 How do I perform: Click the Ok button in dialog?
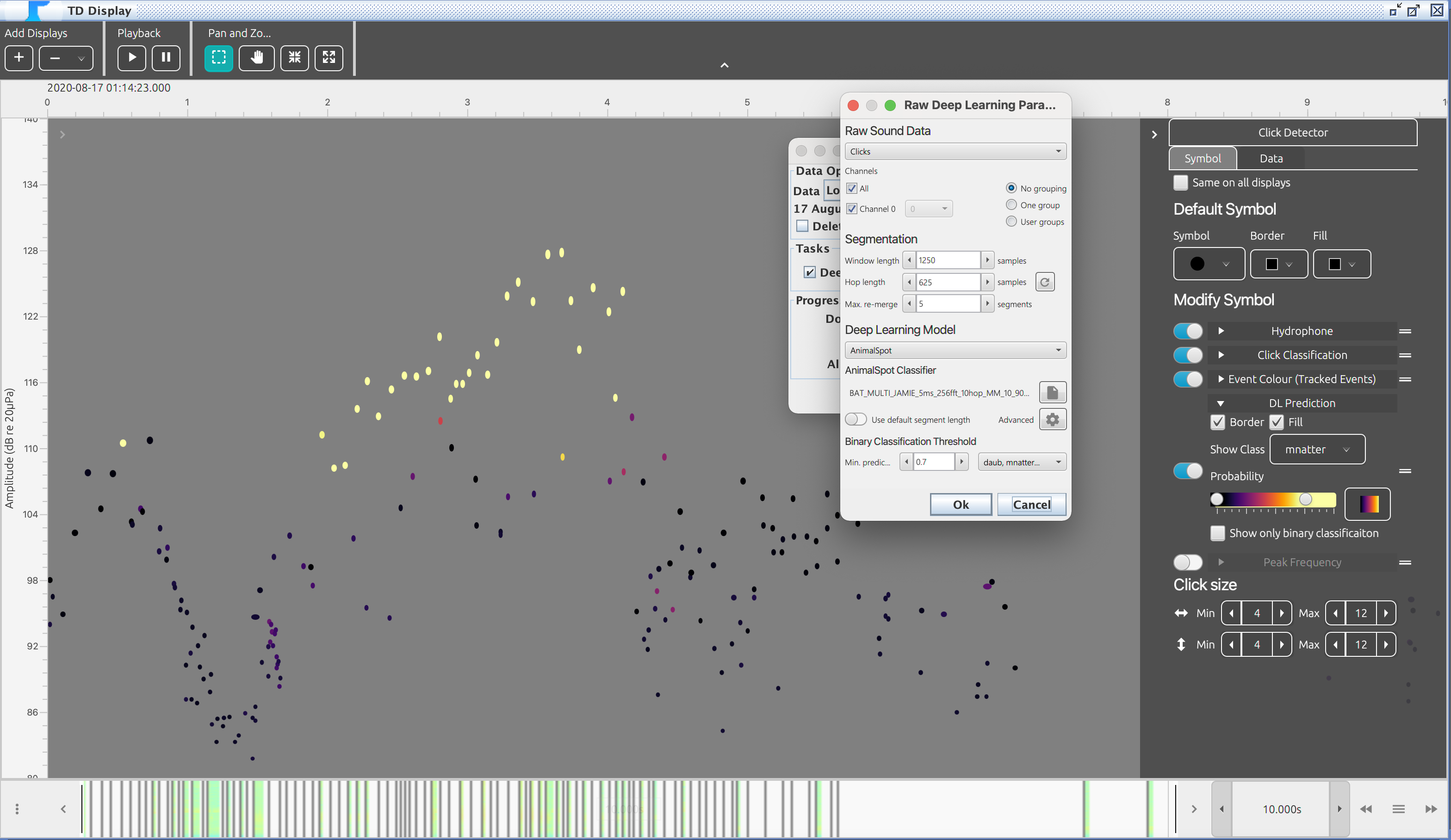[x=961, y=505]
